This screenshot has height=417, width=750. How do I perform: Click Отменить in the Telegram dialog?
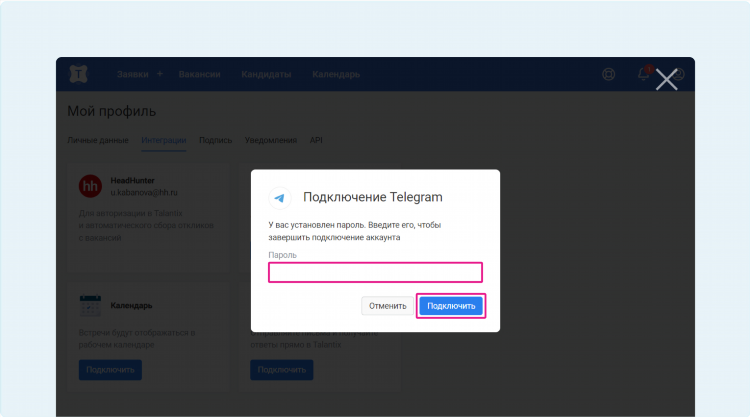pyautogui.click(x=387, y=306)
